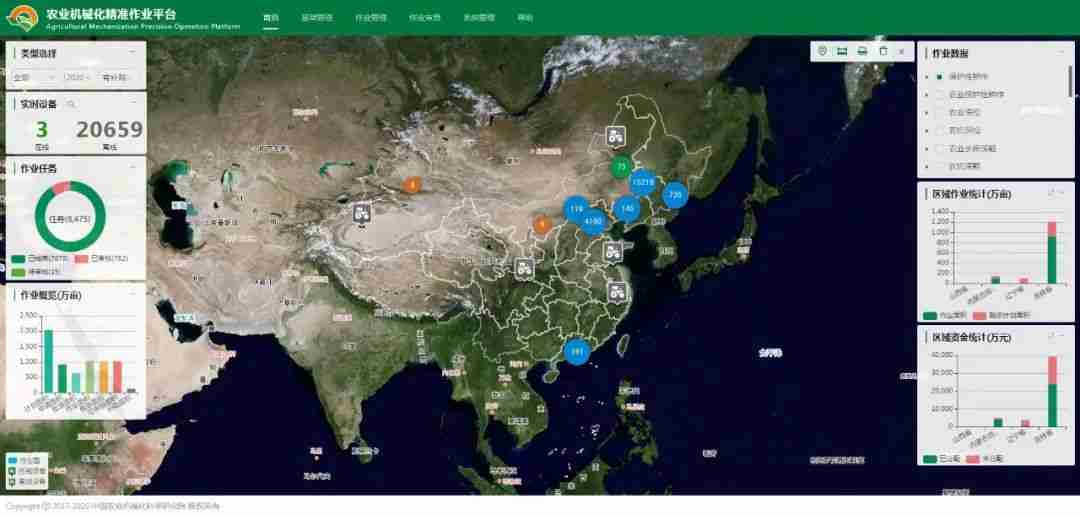Click the blue 15218 cluster marker
Screen dimensions: 1080x515
click(642, 182)
